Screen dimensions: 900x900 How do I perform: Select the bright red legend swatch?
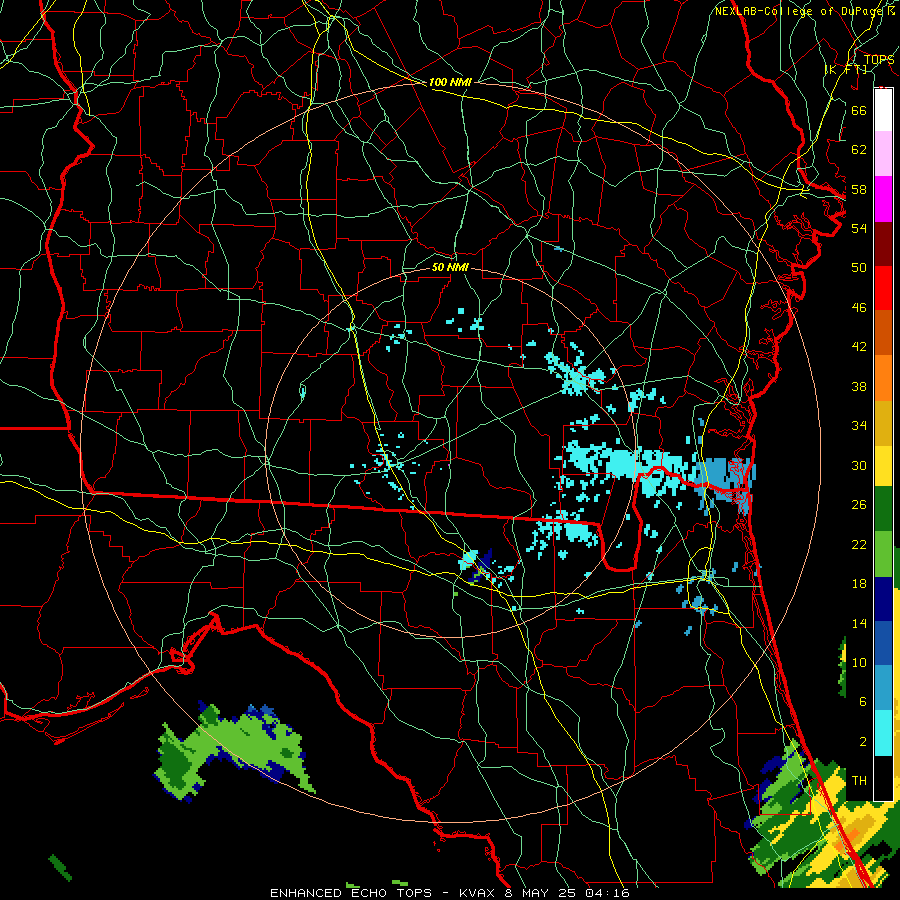point(883,288)
